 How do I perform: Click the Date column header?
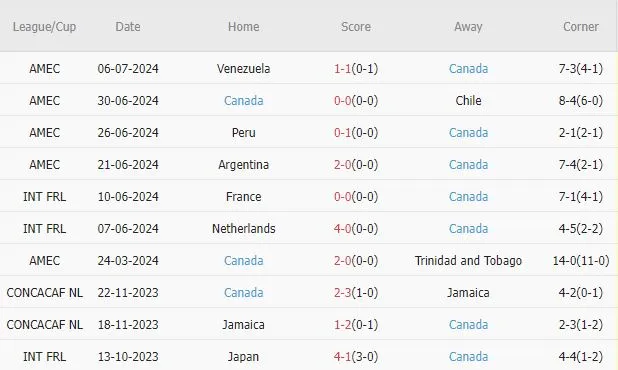[x=128, y=27]
